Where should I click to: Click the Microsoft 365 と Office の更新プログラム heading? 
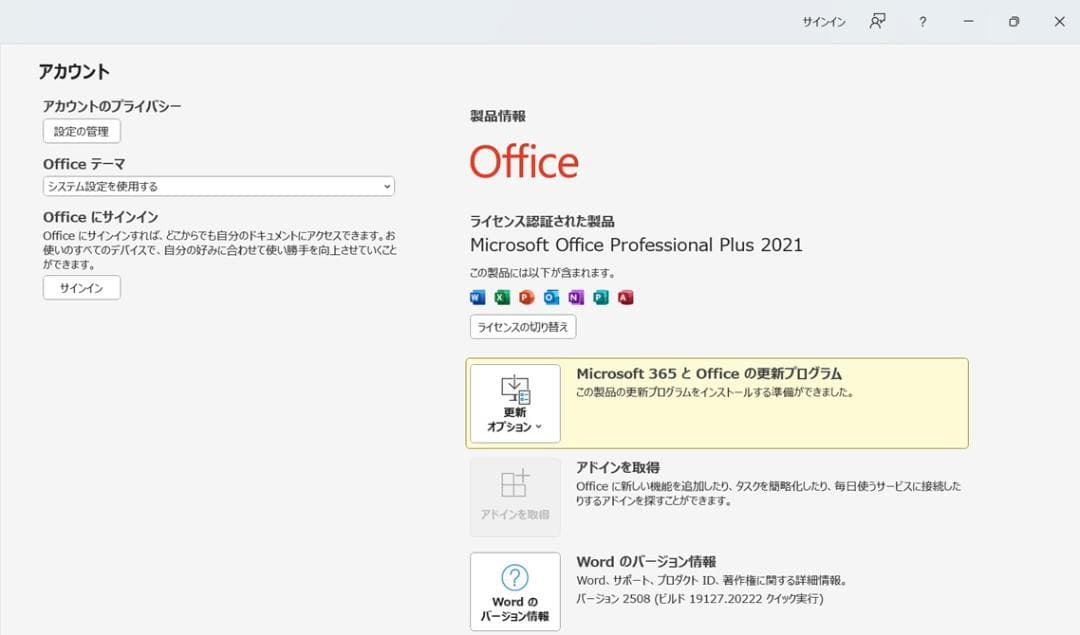(x=709, y=373)
